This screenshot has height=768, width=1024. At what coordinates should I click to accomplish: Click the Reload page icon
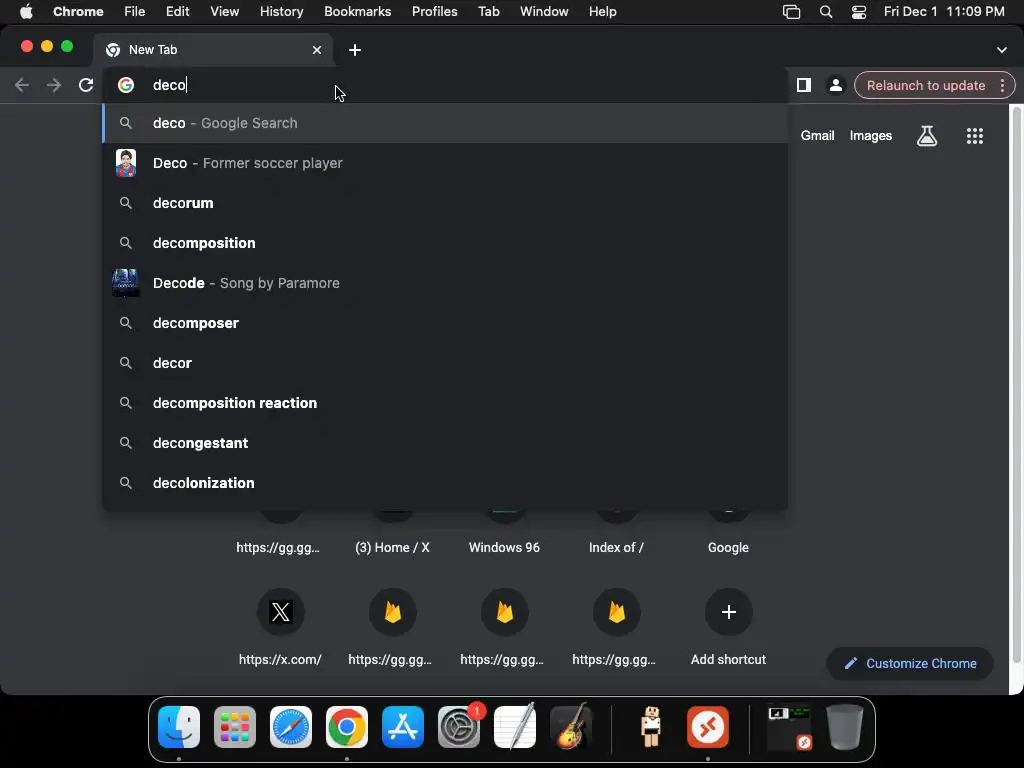tap(86, 85)
